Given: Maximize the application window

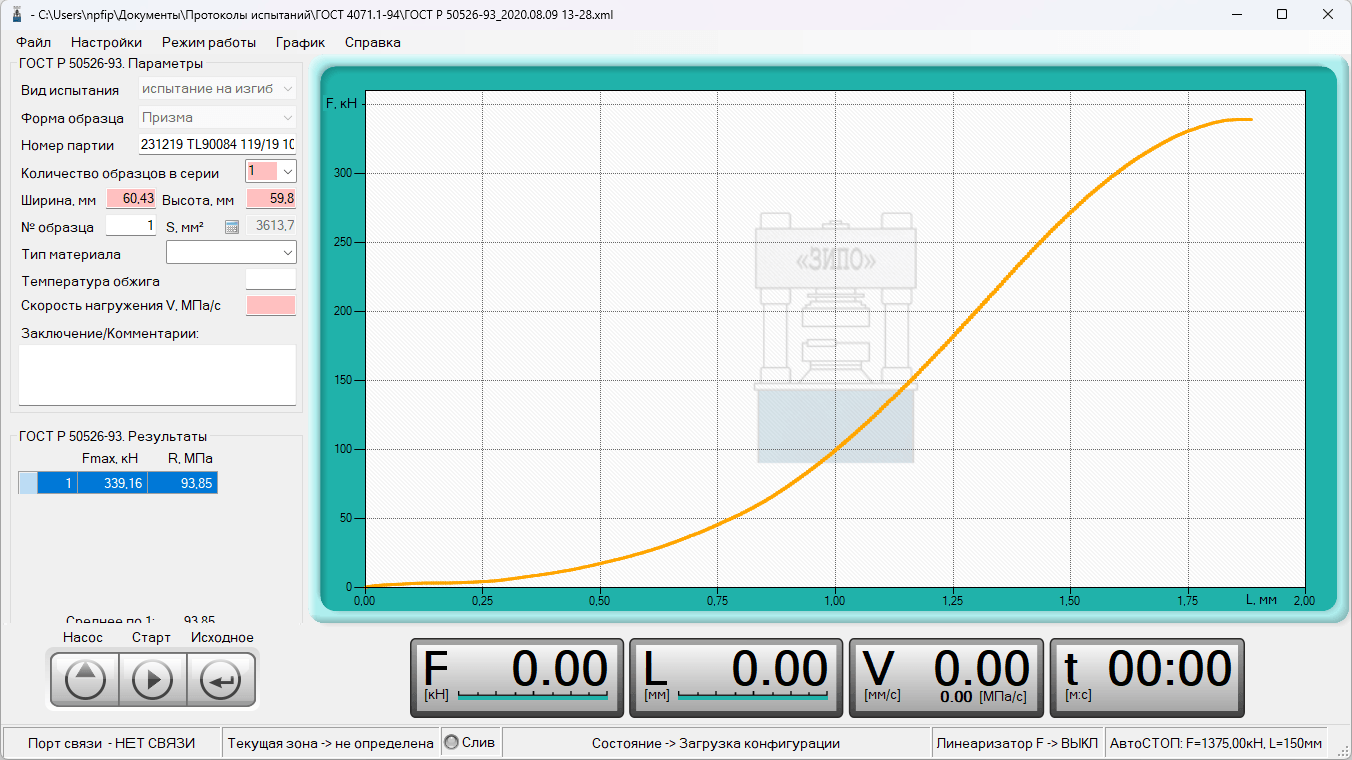Looking at the screenshot, I should point(1282,15).
